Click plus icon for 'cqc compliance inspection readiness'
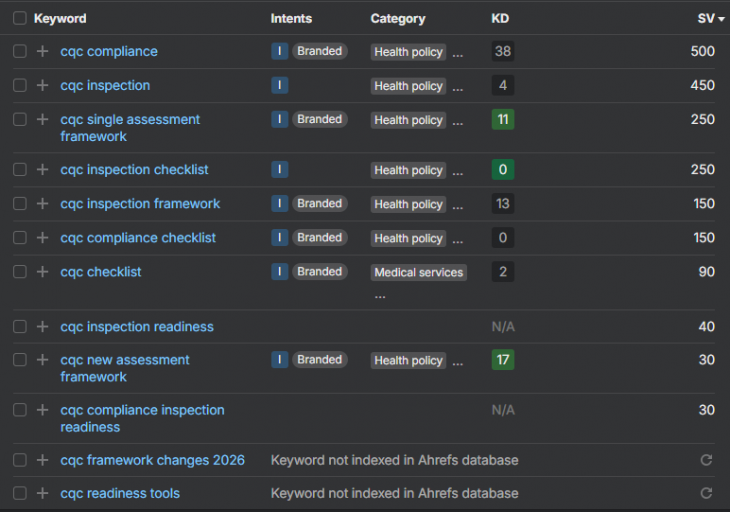 coord(42,410)
